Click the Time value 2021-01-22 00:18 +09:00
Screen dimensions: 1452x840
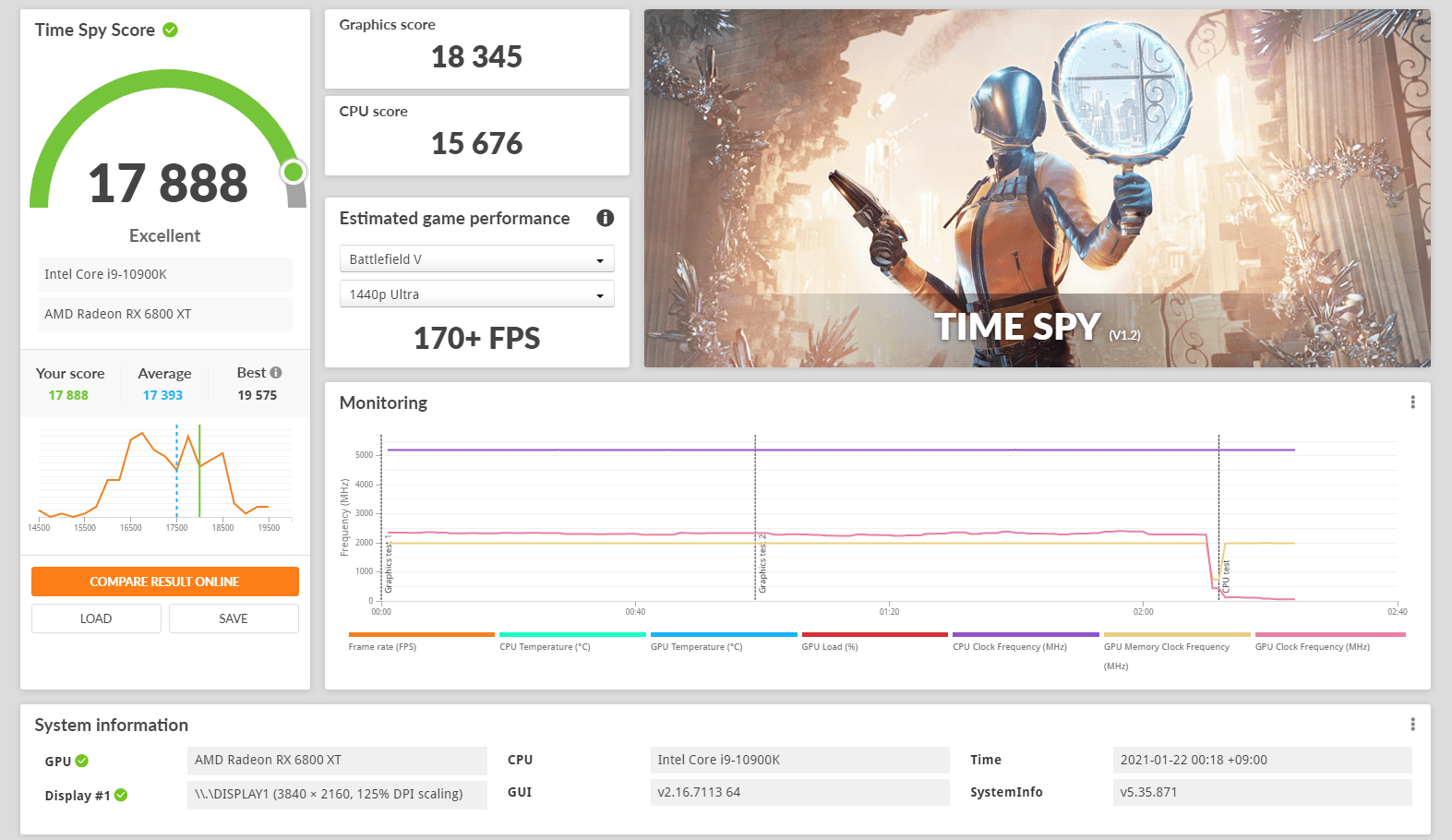point(1263,761)
